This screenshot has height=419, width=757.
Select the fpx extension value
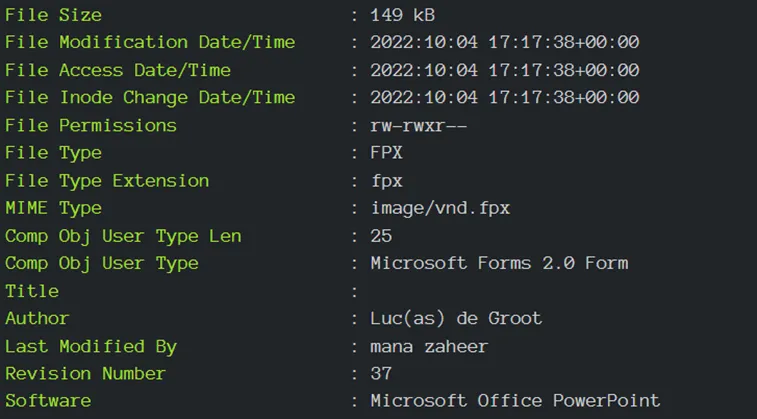(387, 182)
